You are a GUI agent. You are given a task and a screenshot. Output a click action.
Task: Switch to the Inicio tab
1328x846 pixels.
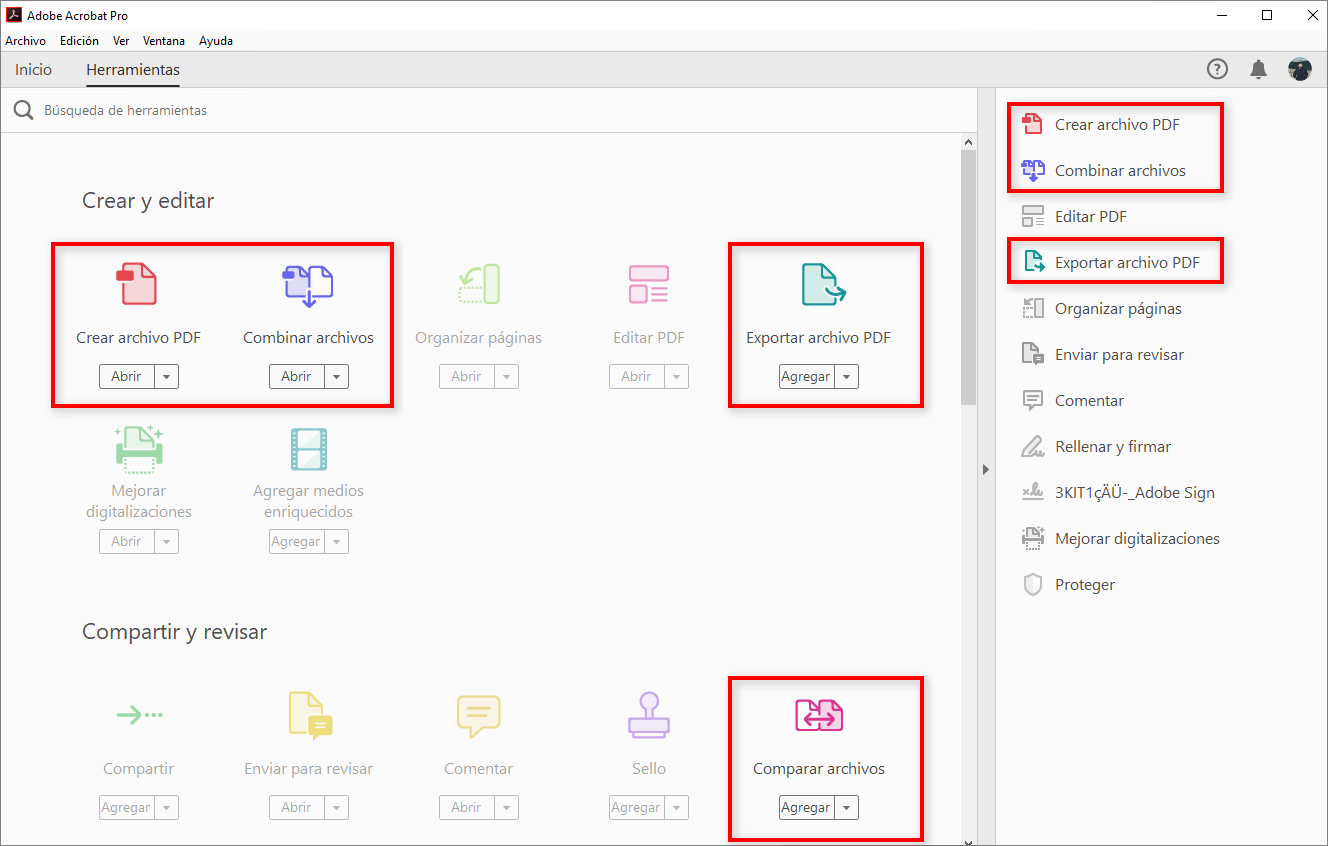33,70
